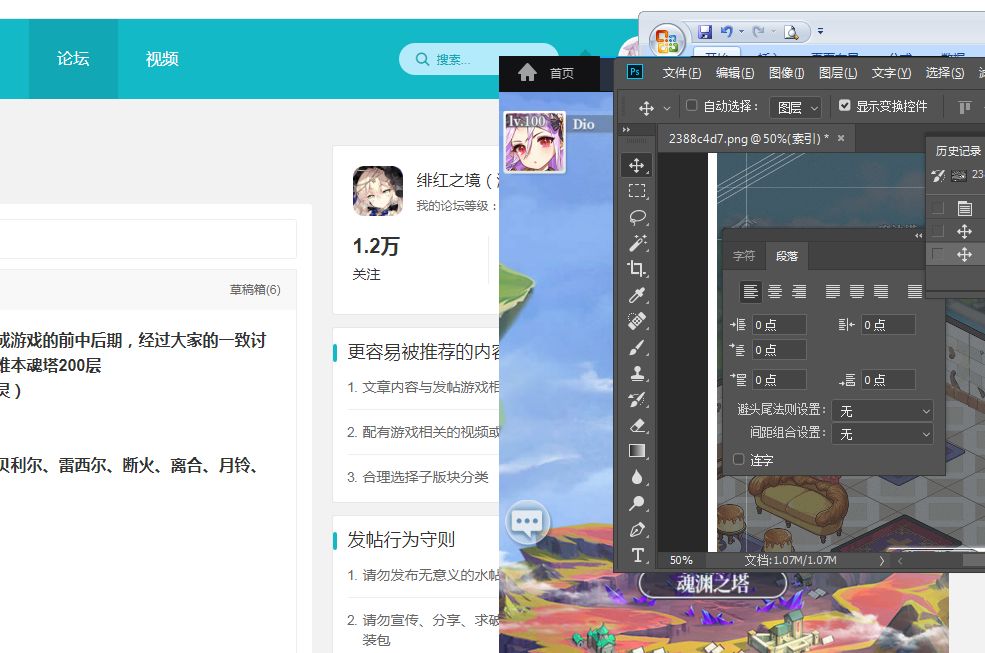The image size is (985, 653).
Task: Click the Save icon in Office toolbar
Action: pos(705,31)
